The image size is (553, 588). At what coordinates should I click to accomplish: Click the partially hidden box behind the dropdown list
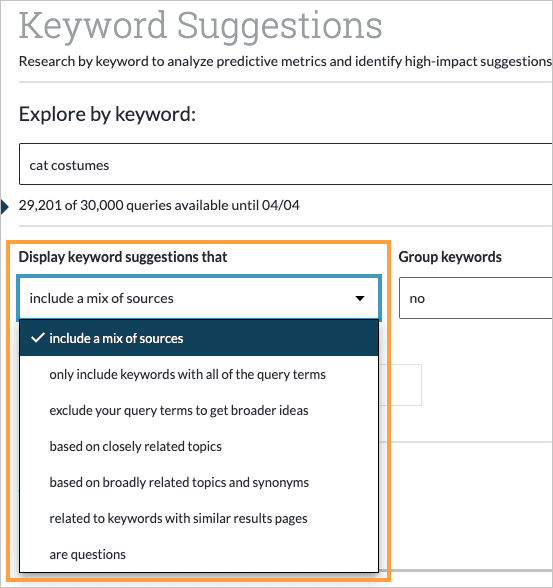point(400,385)
